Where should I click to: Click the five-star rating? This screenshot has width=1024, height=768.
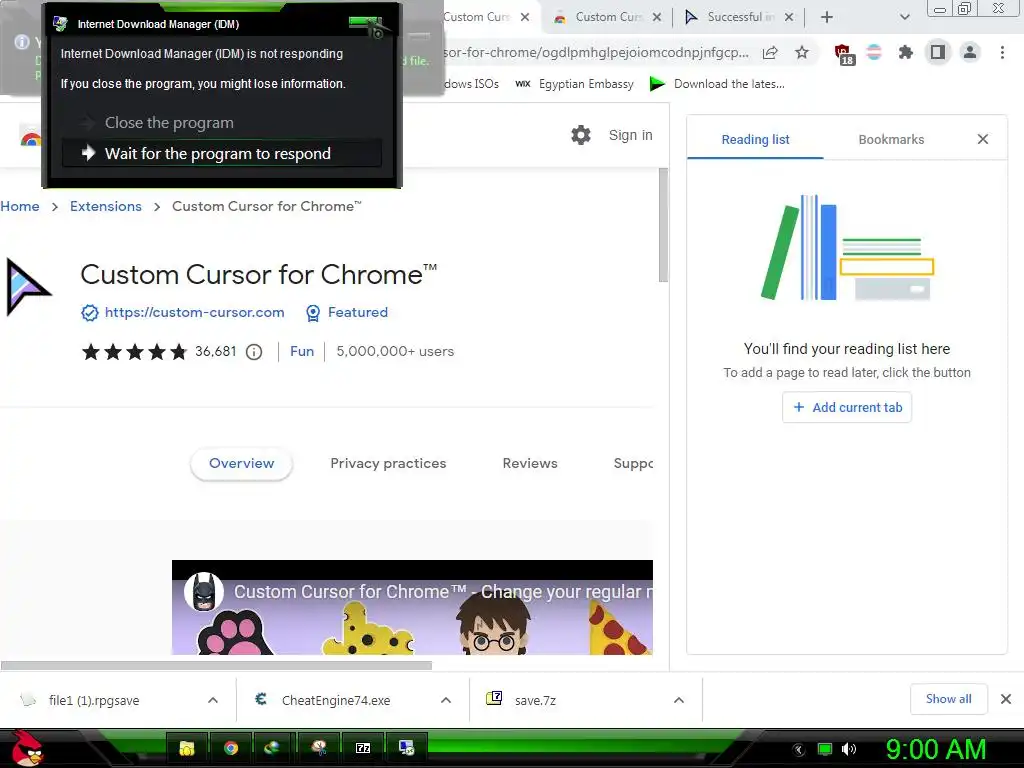[x=134, y=352]
